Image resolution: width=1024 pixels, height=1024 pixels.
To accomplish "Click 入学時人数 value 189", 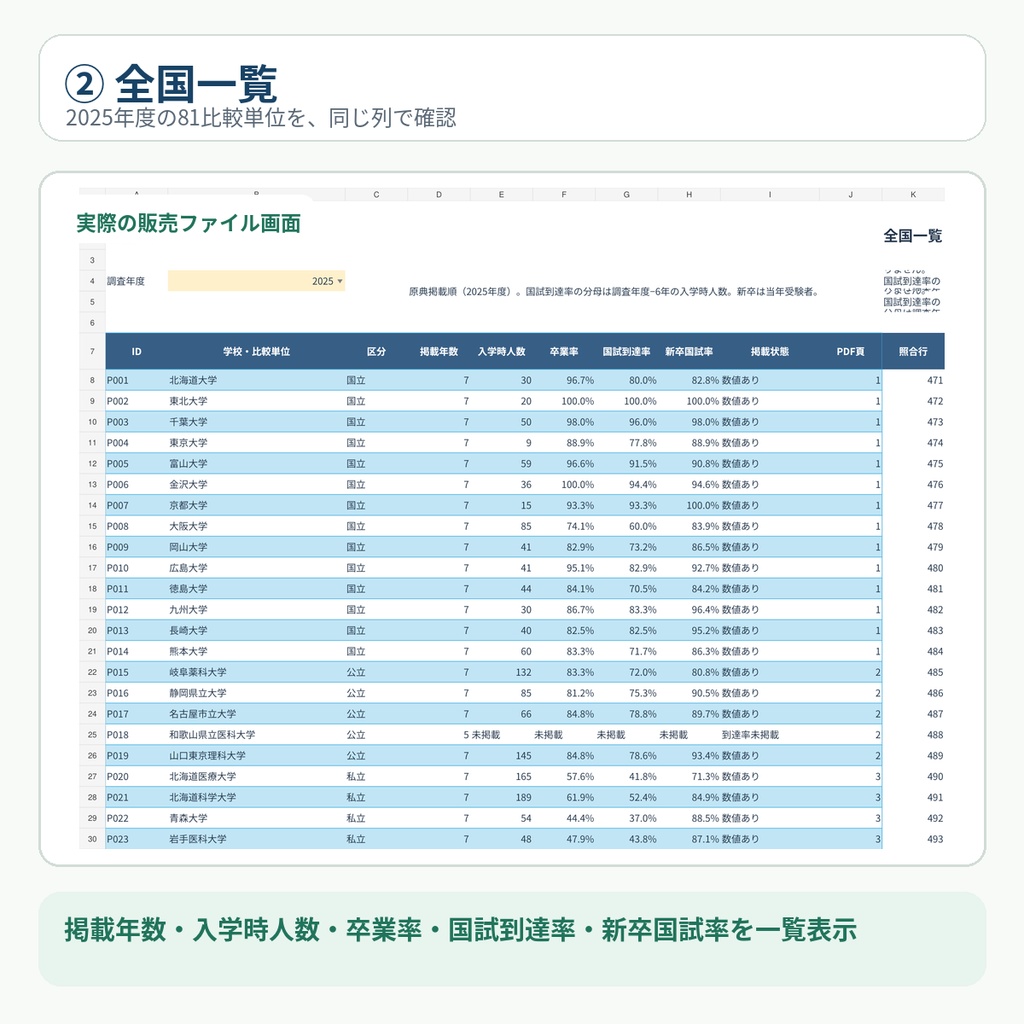I will (x=502, y=797).
